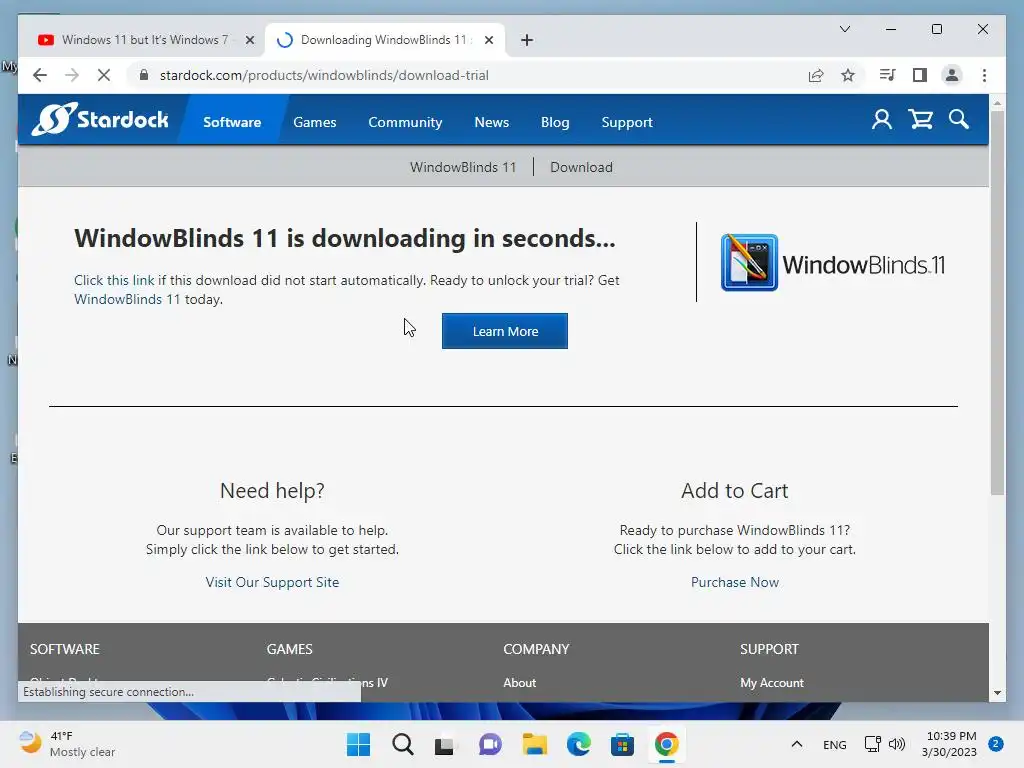Click the WindowBlinds 11 breadcrumb link
Viewport: 1024px width, 768px height.
click(x=463, y=167)
